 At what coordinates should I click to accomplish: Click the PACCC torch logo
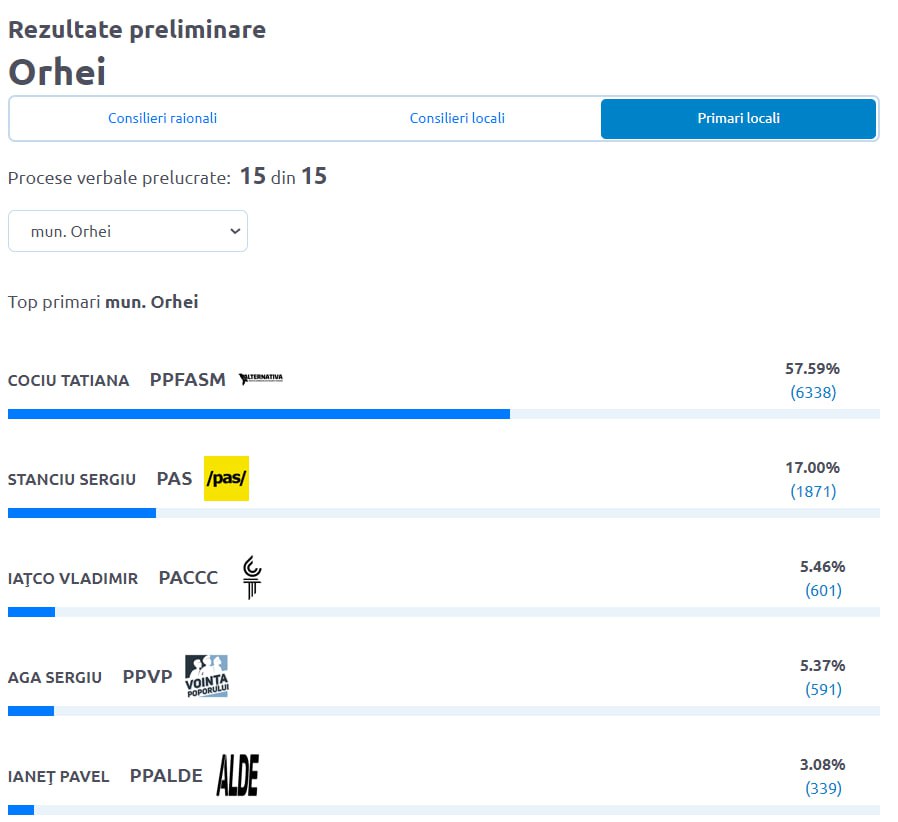click(x=252, y=577)
